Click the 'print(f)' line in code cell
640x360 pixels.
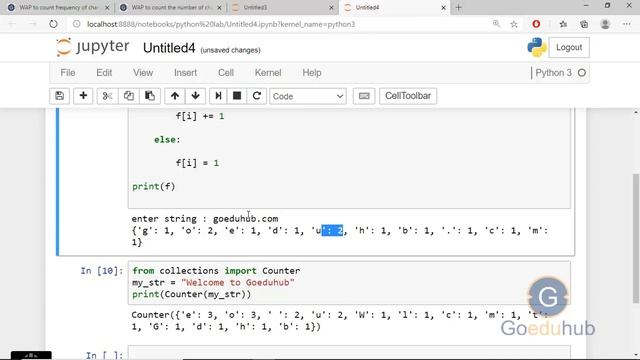coord(153,187)
